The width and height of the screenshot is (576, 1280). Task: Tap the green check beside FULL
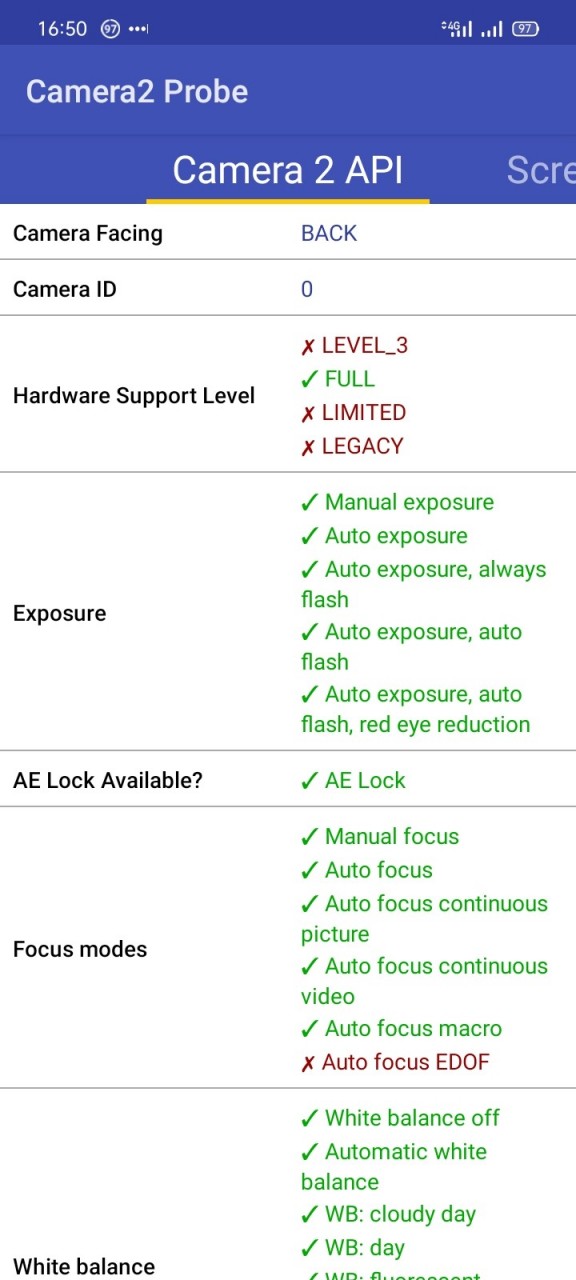coord(309,379)
